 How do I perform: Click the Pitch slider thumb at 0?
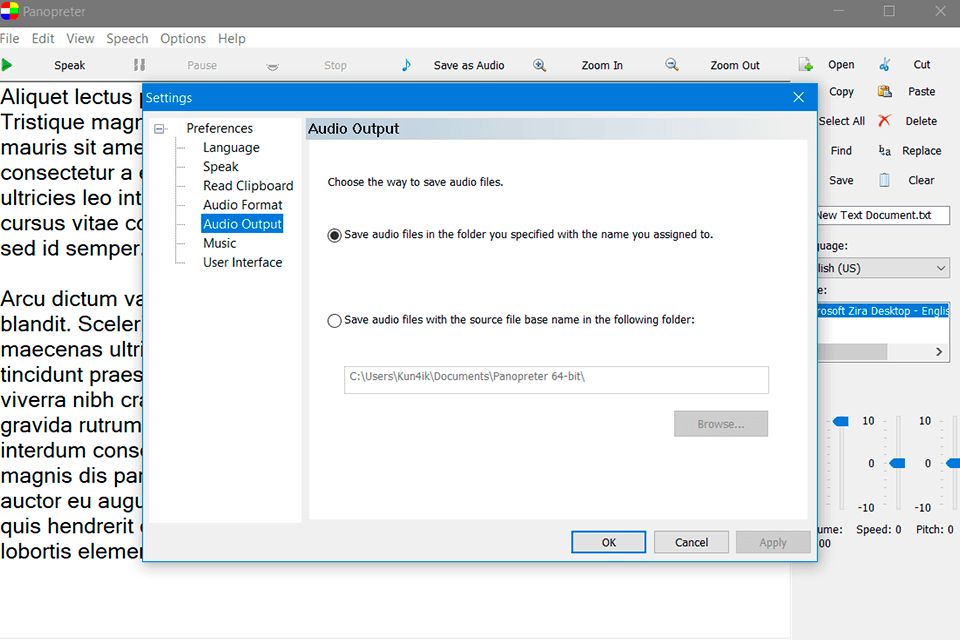[953, 463]
